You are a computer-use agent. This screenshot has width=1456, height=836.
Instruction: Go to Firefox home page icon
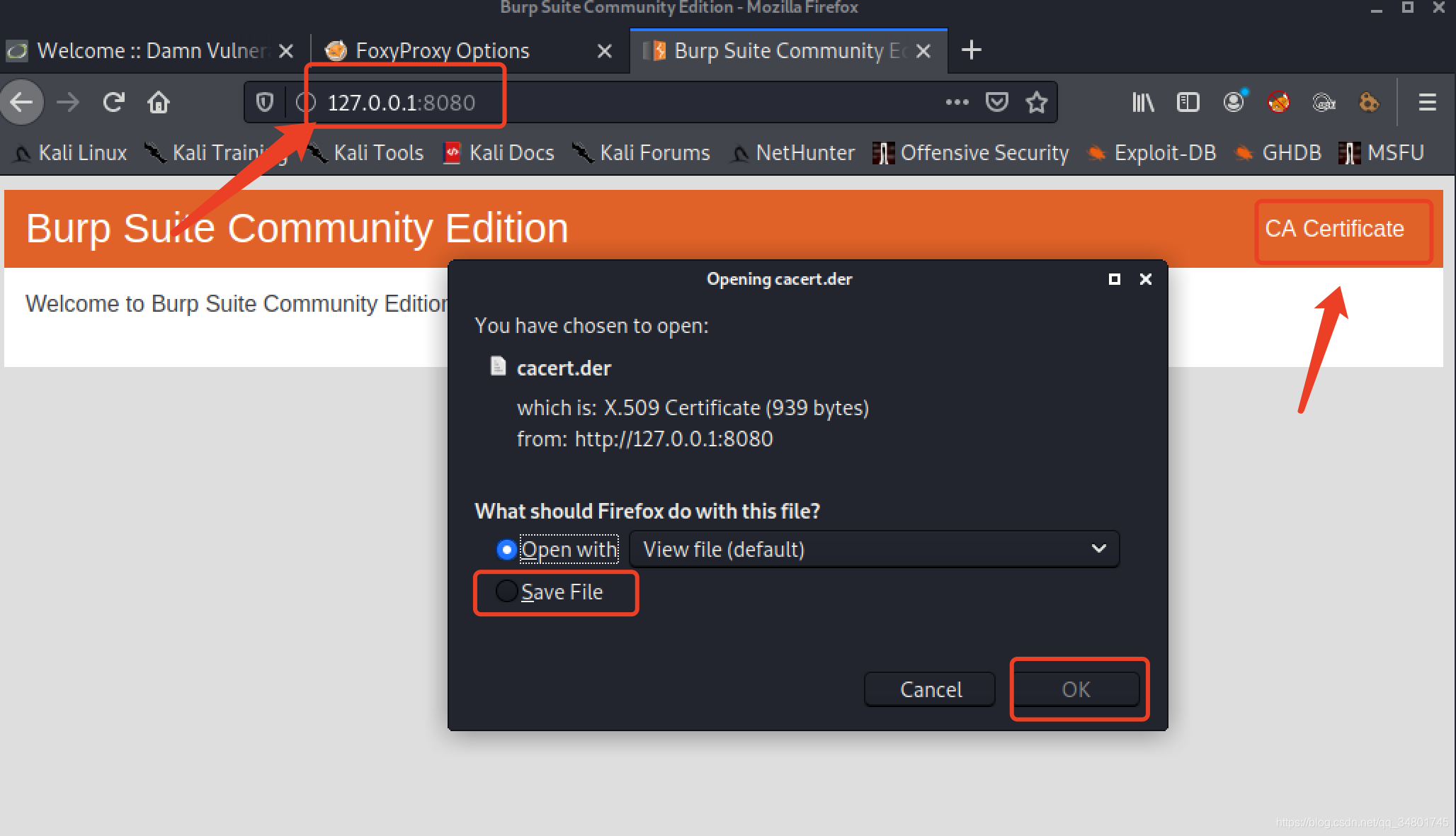(x=158, y=103)
